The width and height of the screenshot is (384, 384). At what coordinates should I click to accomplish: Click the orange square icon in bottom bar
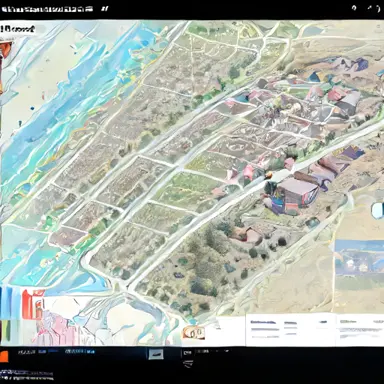pyautogui.click(x=3, y=356)
